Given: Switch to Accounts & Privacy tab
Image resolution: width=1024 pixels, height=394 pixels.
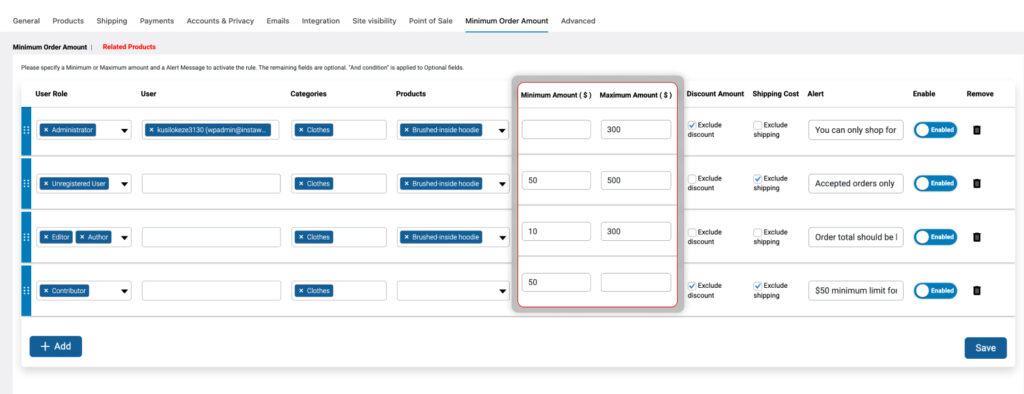Looking at the screenshot, I should (220, 21).
